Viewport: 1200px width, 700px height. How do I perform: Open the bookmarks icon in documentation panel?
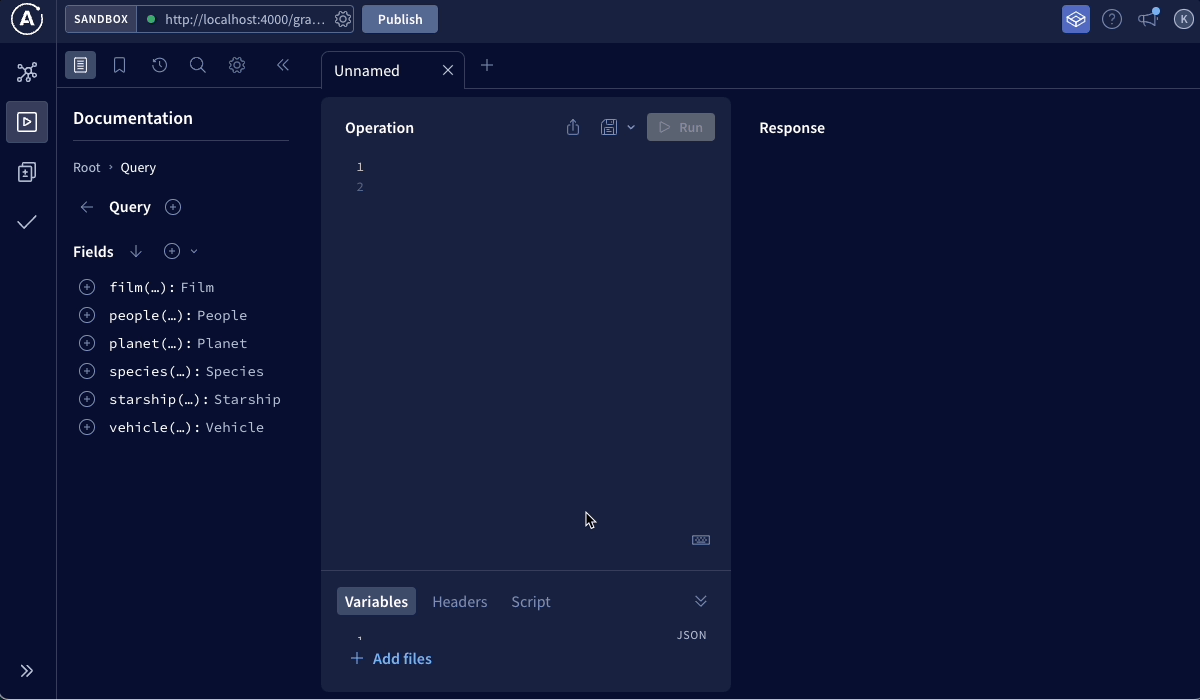click(x=119, y=65)
